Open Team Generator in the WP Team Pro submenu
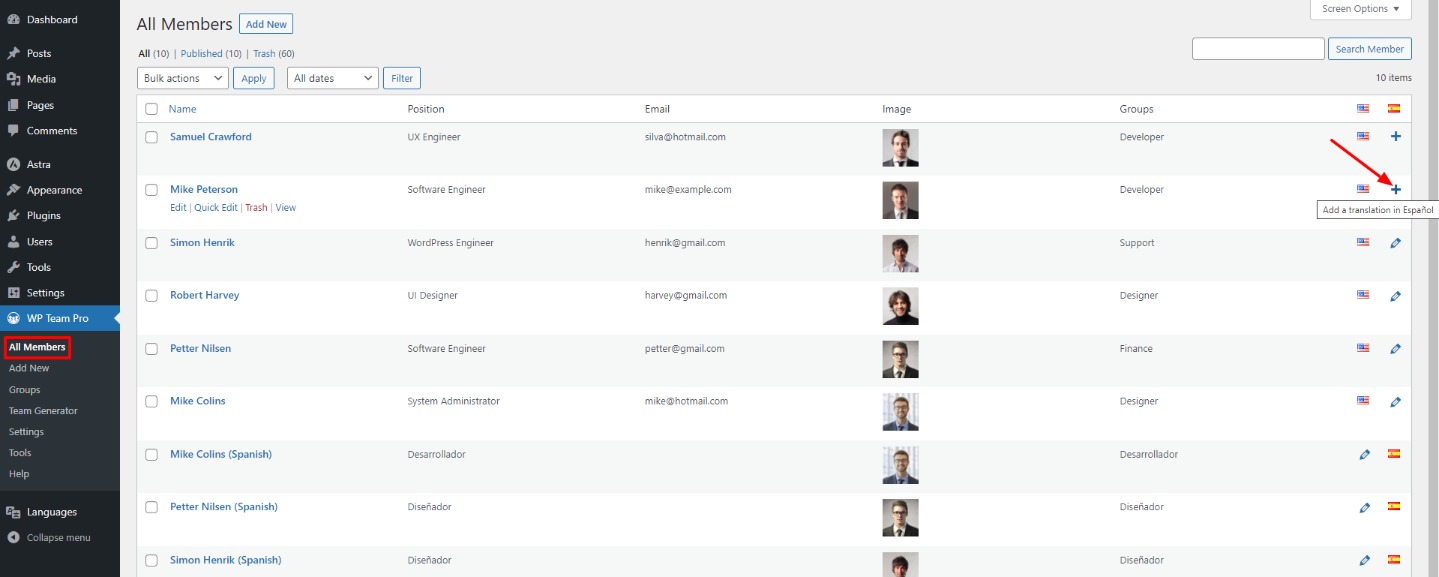The height and width of the screenshot is (577, 1439). [x=43, y=411]
